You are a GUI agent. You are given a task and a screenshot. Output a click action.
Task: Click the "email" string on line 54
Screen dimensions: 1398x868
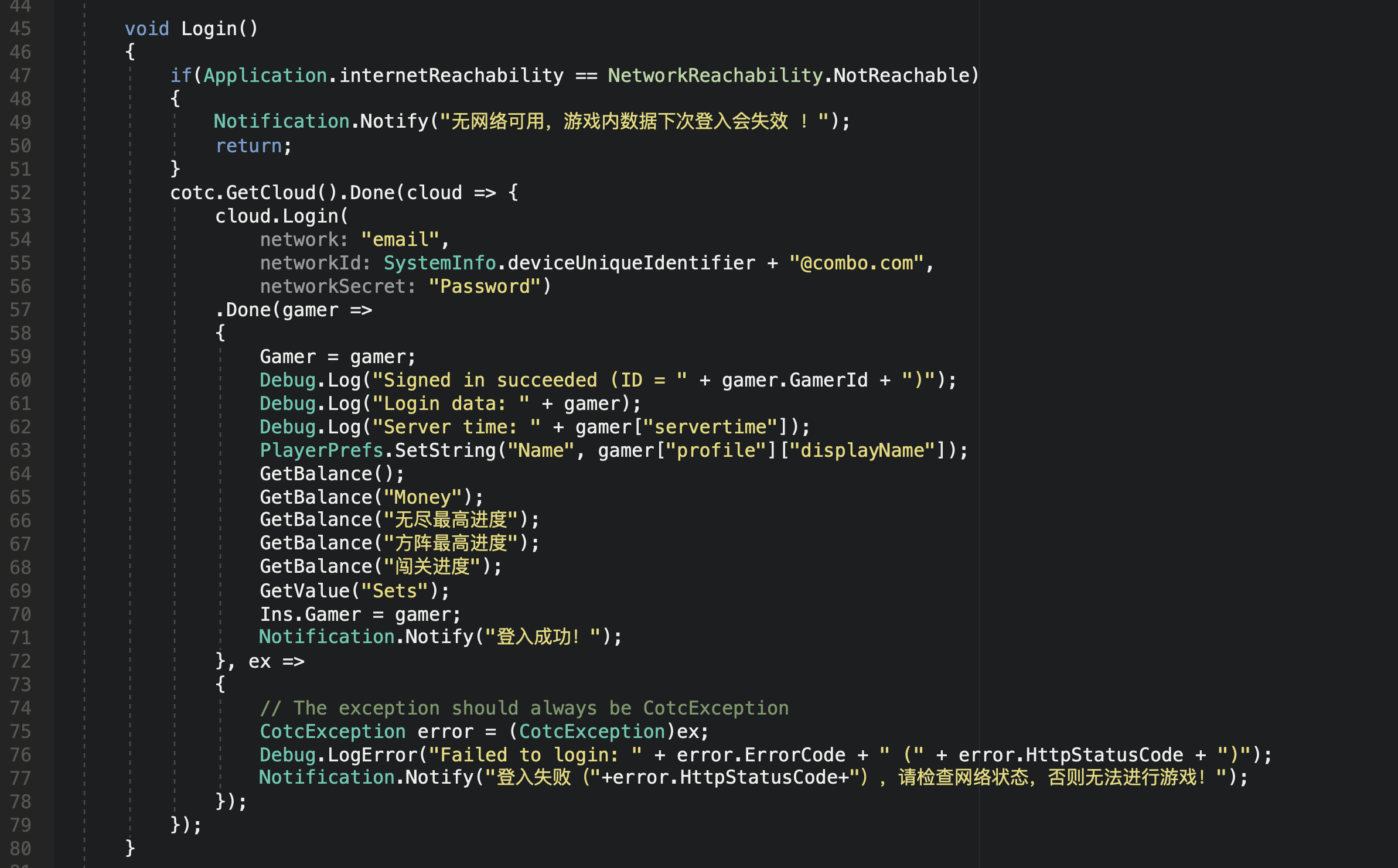pyautogui.click(x=400, y=240)
